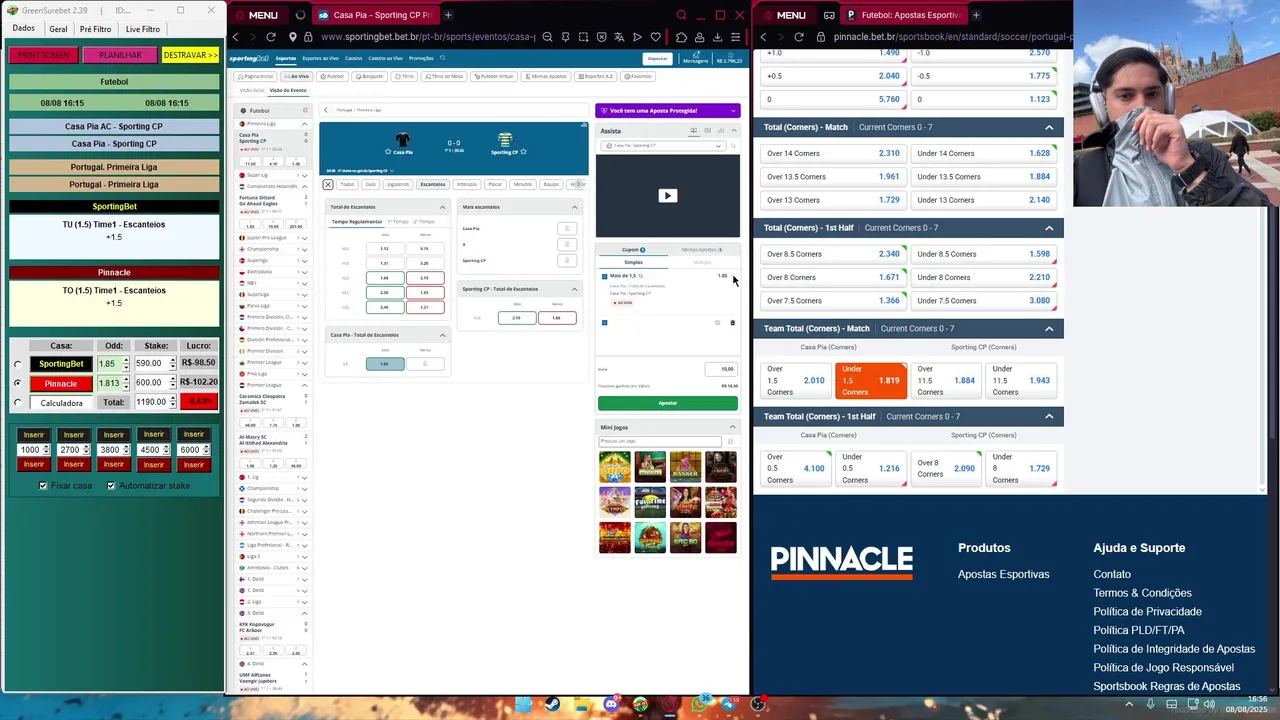Screen dimensions: 1280x720
Task: Play the Assista live video stream
Action: pos(667,195)
